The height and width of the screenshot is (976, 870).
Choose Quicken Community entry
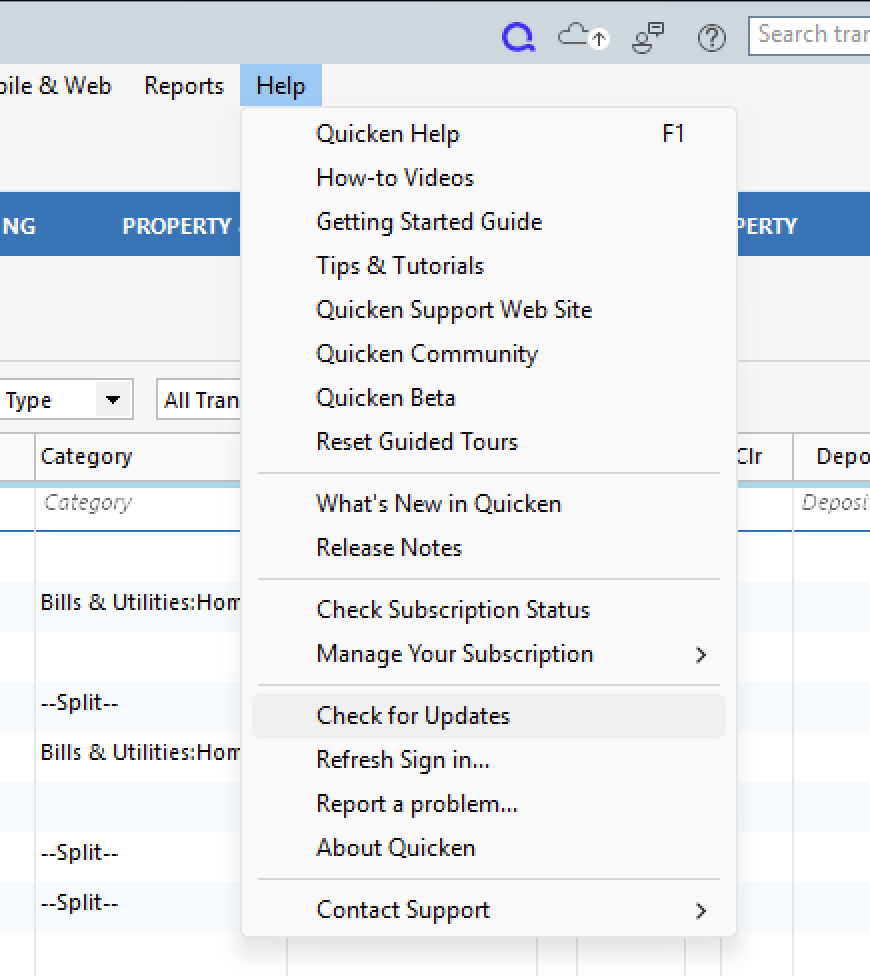(489, 354)
